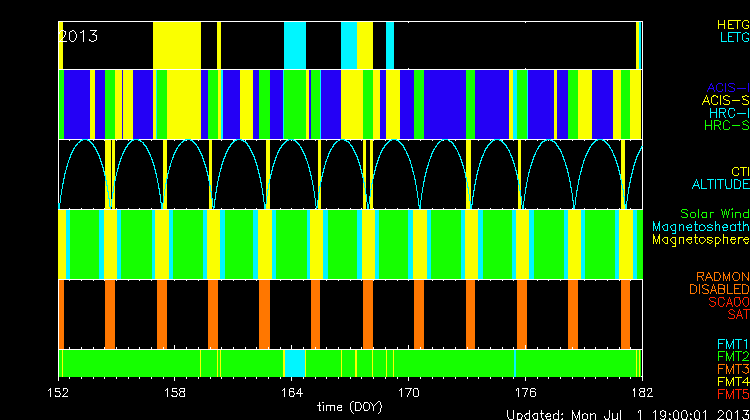Select the HRC-S legend entry

pyautogui.click(x=726, y=126)
